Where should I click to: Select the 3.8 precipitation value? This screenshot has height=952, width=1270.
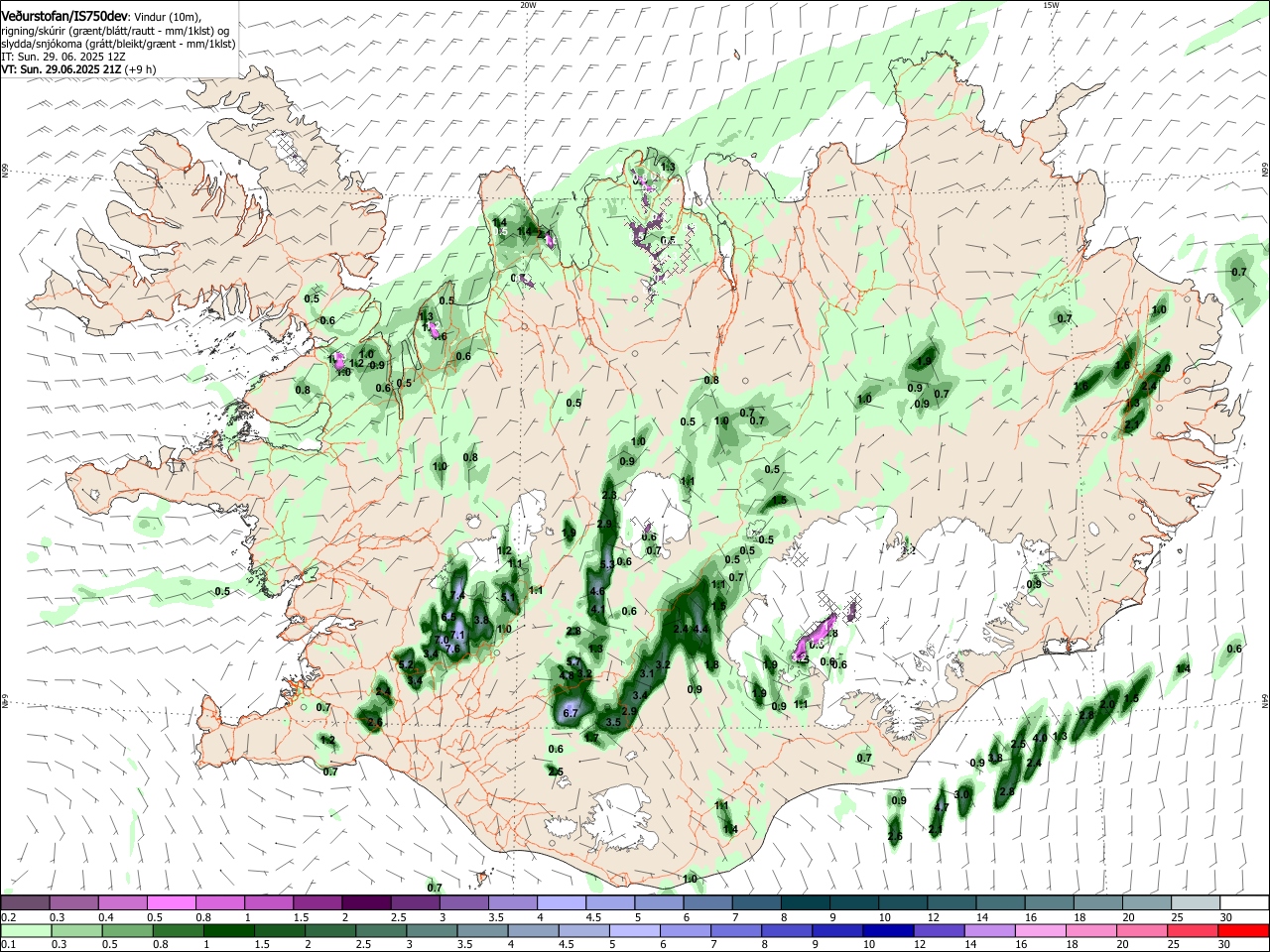point(481,619)
